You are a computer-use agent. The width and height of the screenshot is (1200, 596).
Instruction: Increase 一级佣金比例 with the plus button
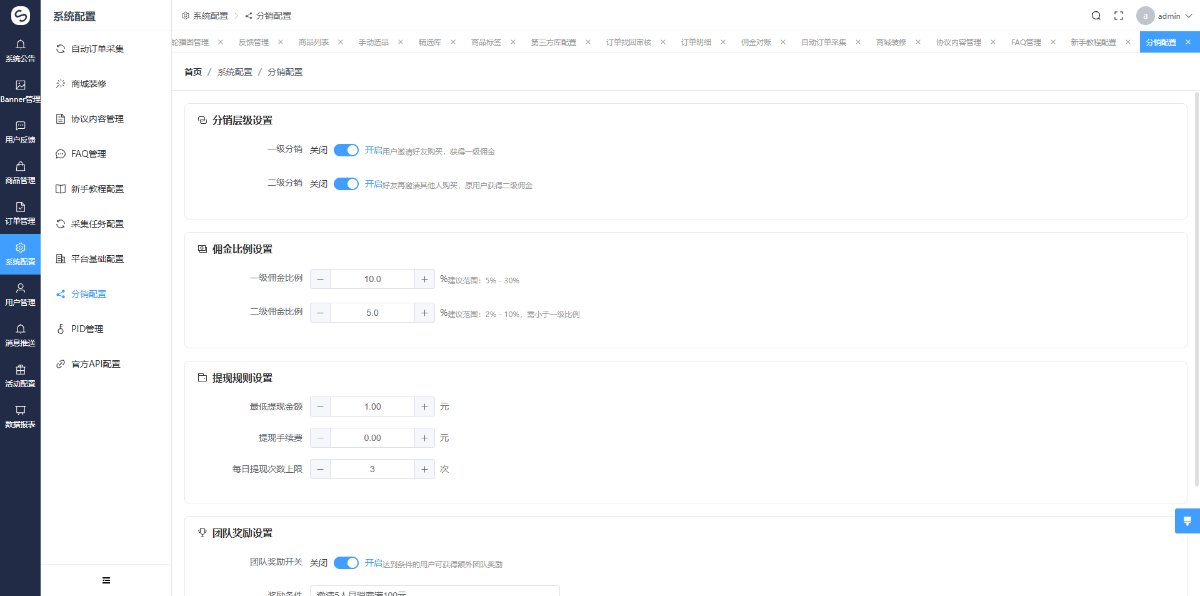coord(424,279)
